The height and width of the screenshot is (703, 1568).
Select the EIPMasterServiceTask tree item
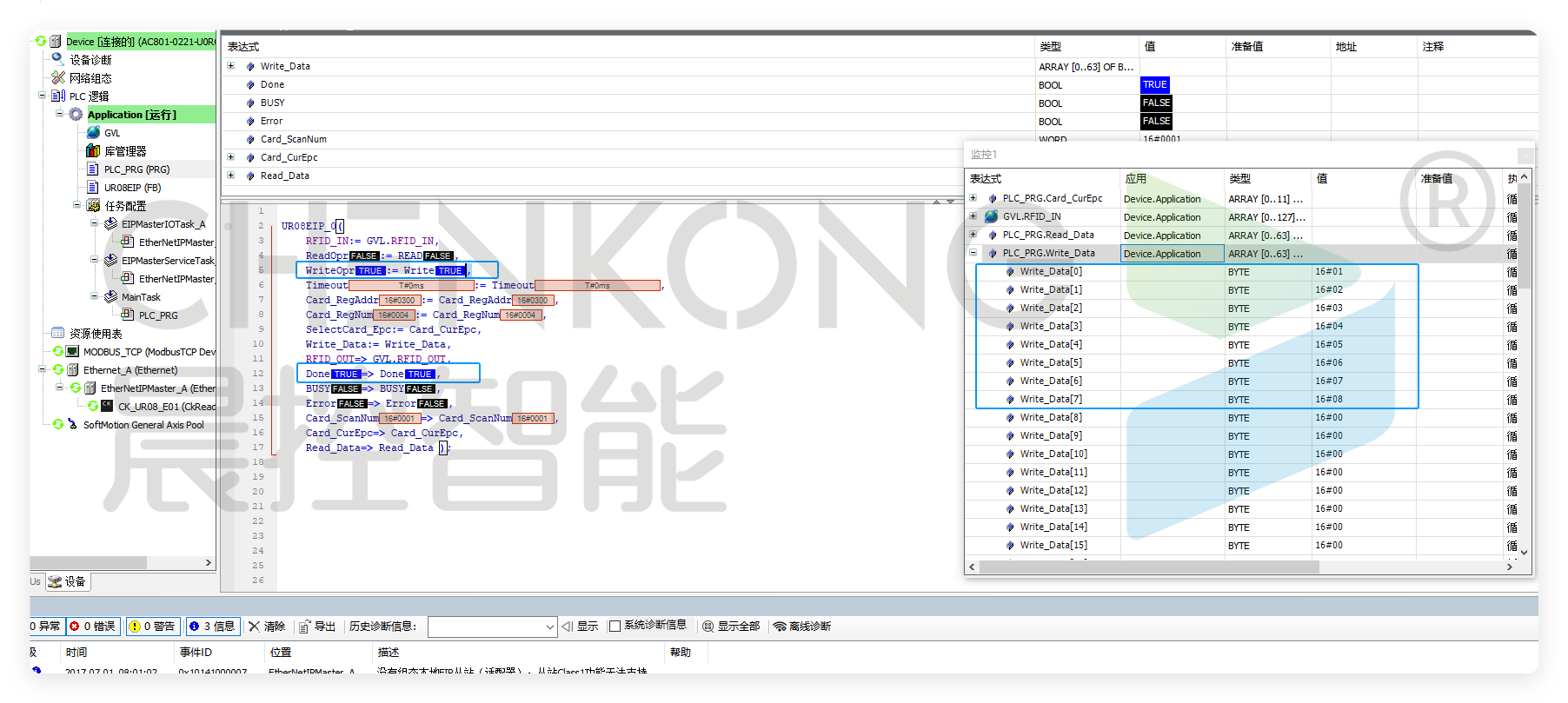[168, 260]
